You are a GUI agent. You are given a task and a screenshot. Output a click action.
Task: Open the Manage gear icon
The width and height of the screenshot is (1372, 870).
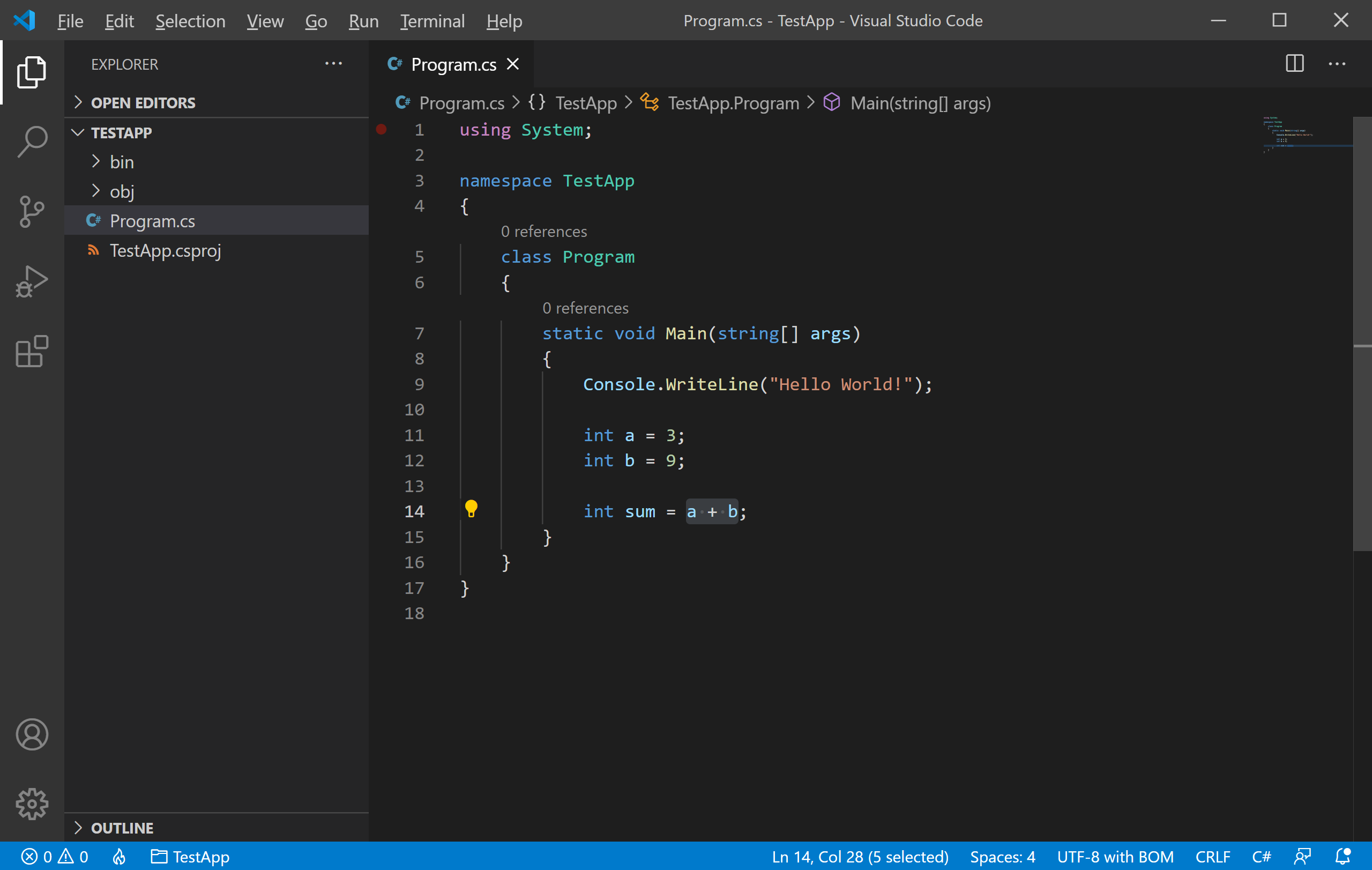click(32, 804)
